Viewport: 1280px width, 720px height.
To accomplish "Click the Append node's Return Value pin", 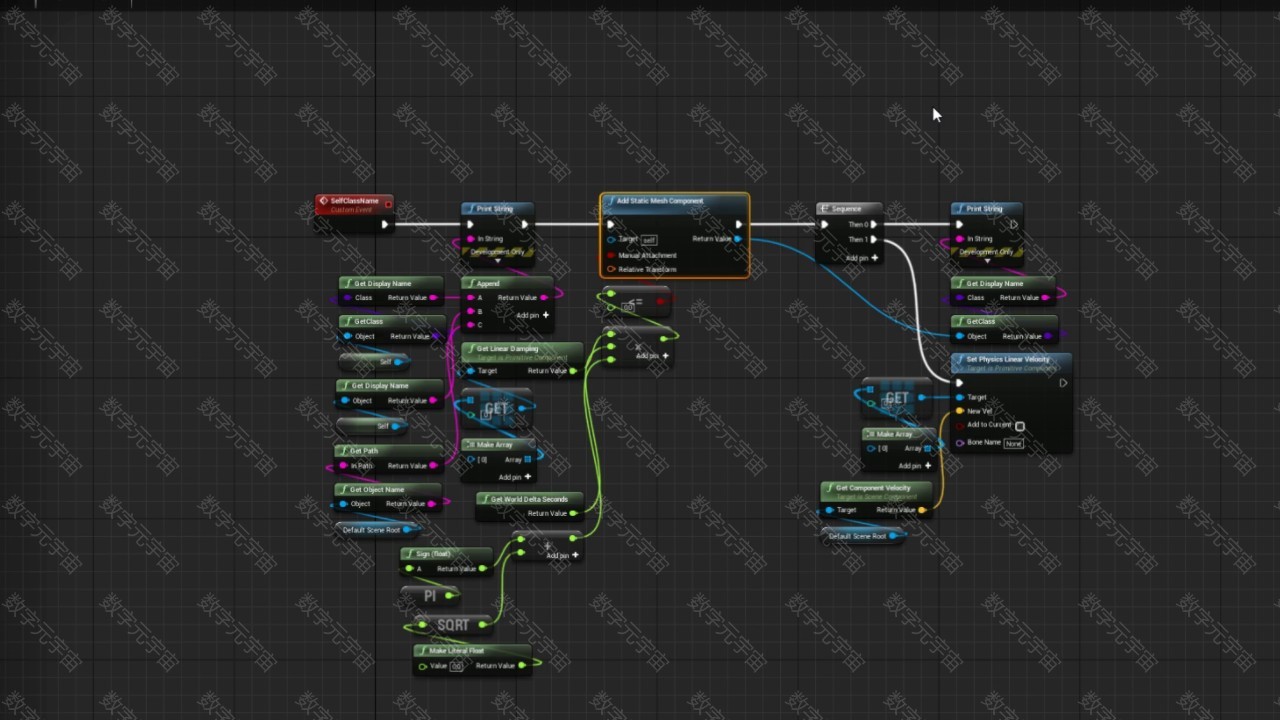I will [543, 297].
